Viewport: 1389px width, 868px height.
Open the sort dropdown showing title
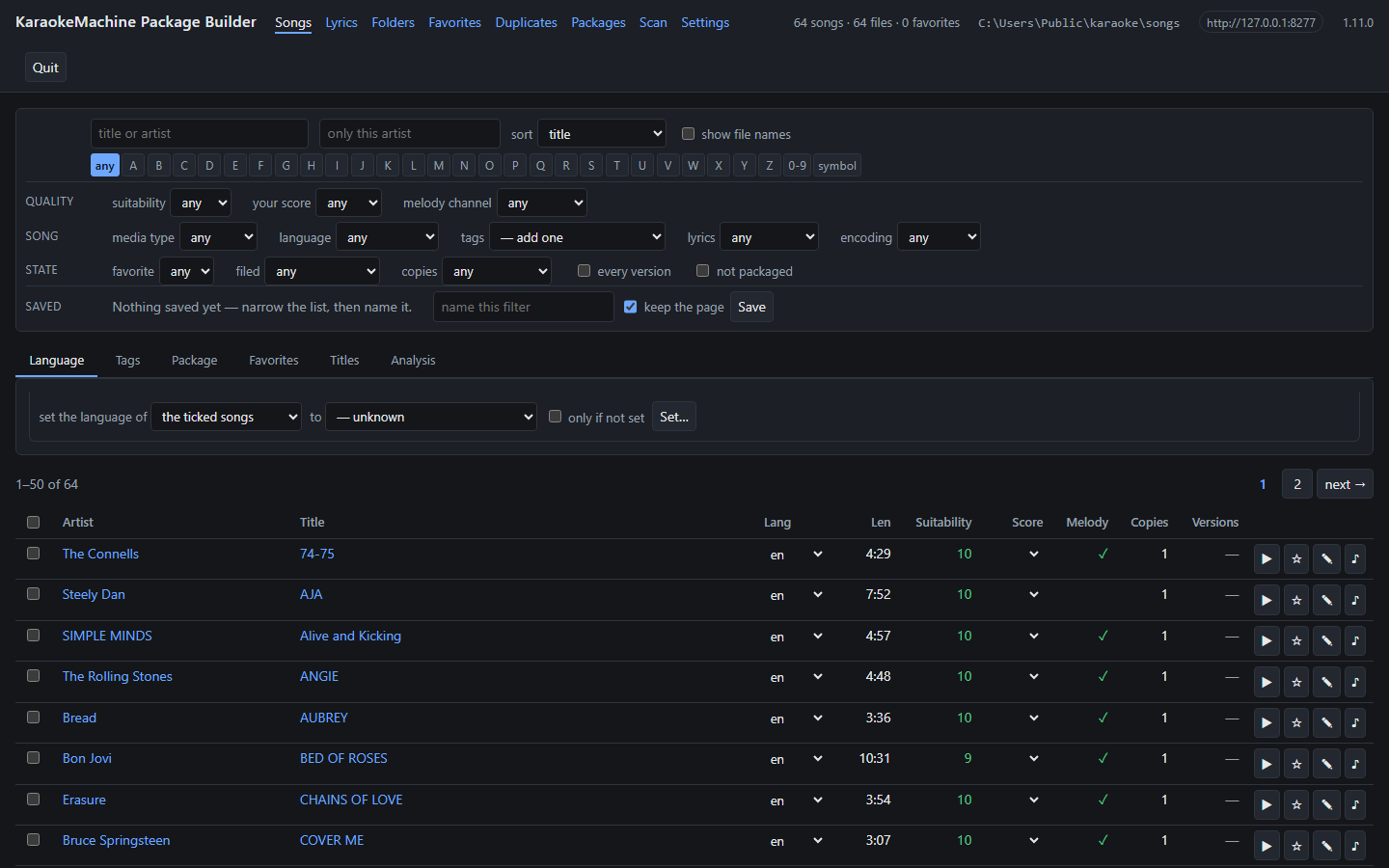(x=602, y=134)
